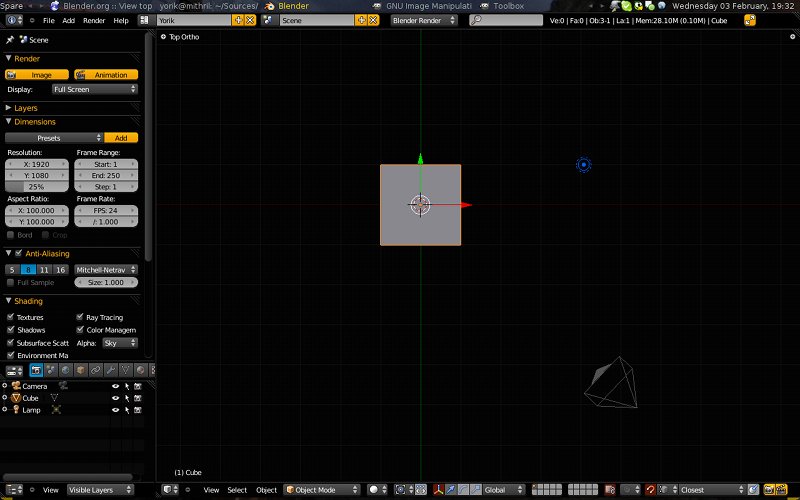
Task: Open the Select menu in viewport header
Action: (x=236, y=490)
